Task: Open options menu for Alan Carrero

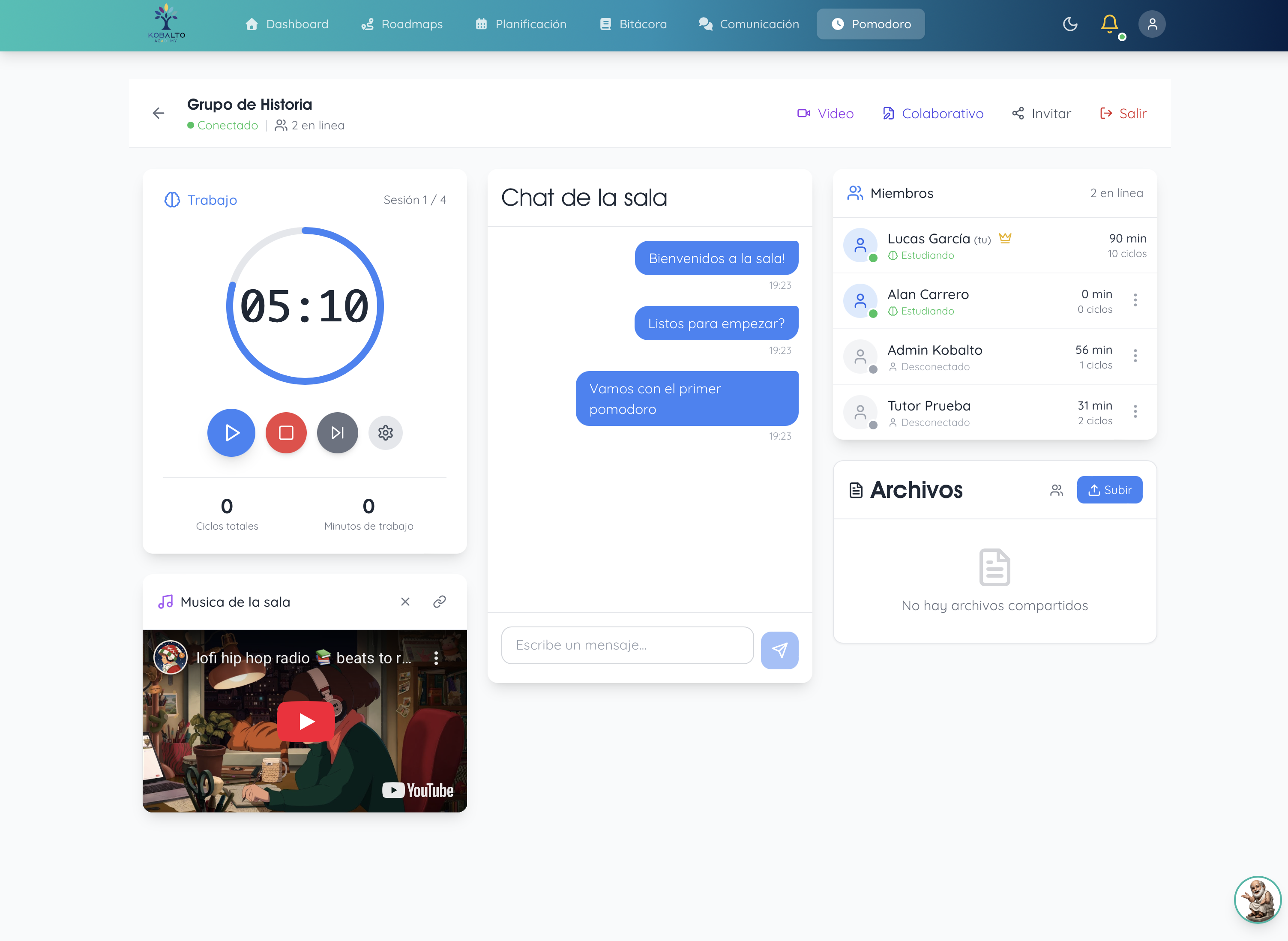Action: point(1135,300)
